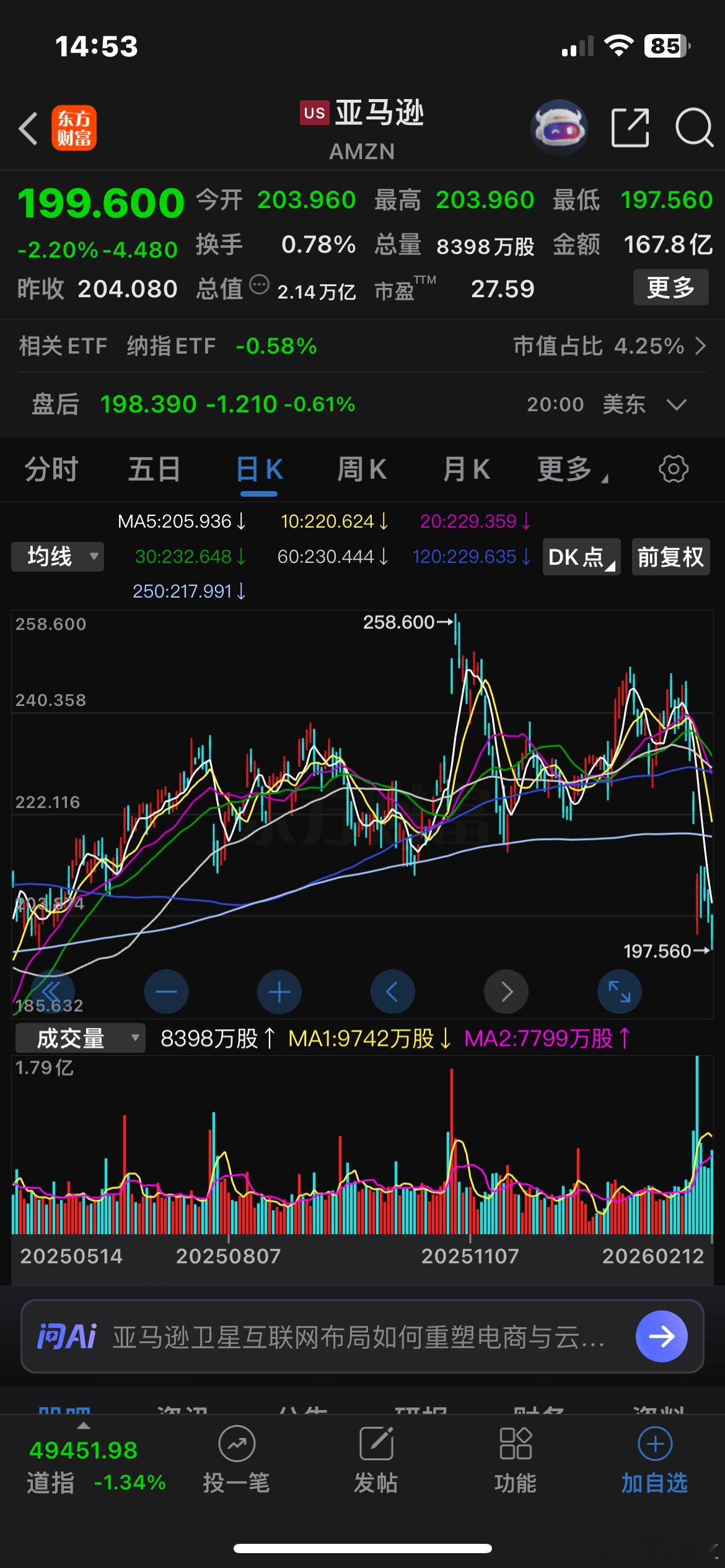Tap the Wi-Fi status icon
Image resolution: width=725 pixels, height=1568 pixels.
tap(618, 45)
